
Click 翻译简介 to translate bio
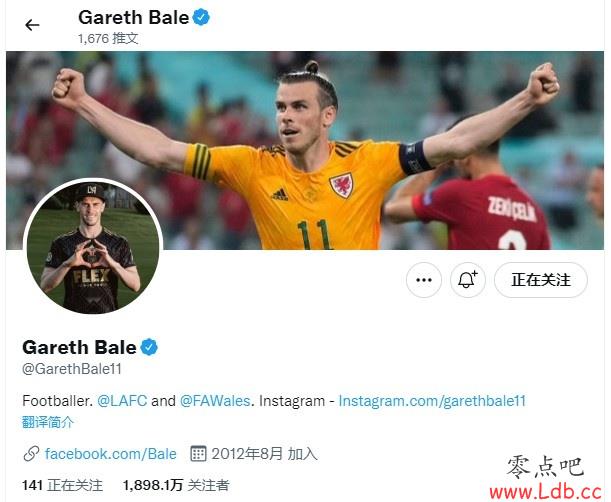pos(48,422)
